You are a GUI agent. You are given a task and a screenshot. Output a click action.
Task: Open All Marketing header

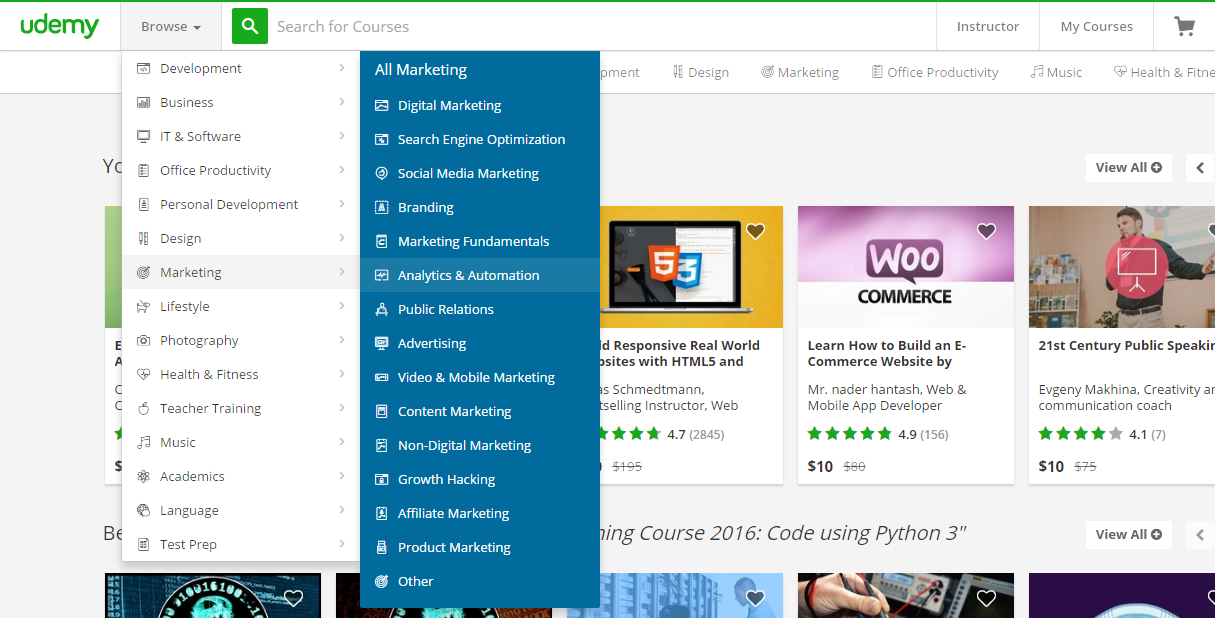tap(421, 70)
